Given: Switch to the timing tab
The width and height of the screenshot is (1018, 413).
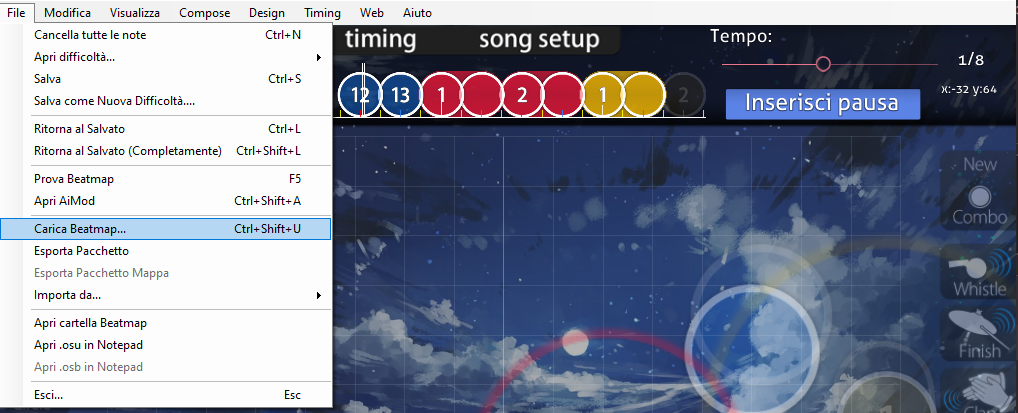Looking at the screenshot, I should click(380, 40).
